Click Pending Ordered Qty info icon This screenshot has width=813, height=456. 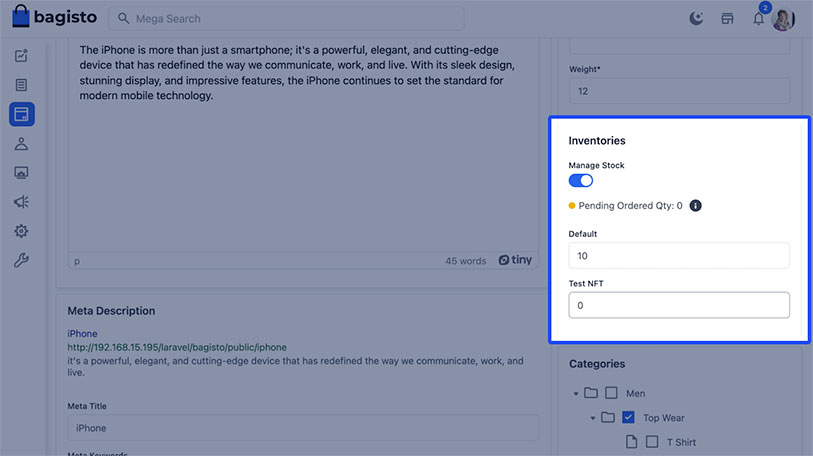tap(695, 205)
